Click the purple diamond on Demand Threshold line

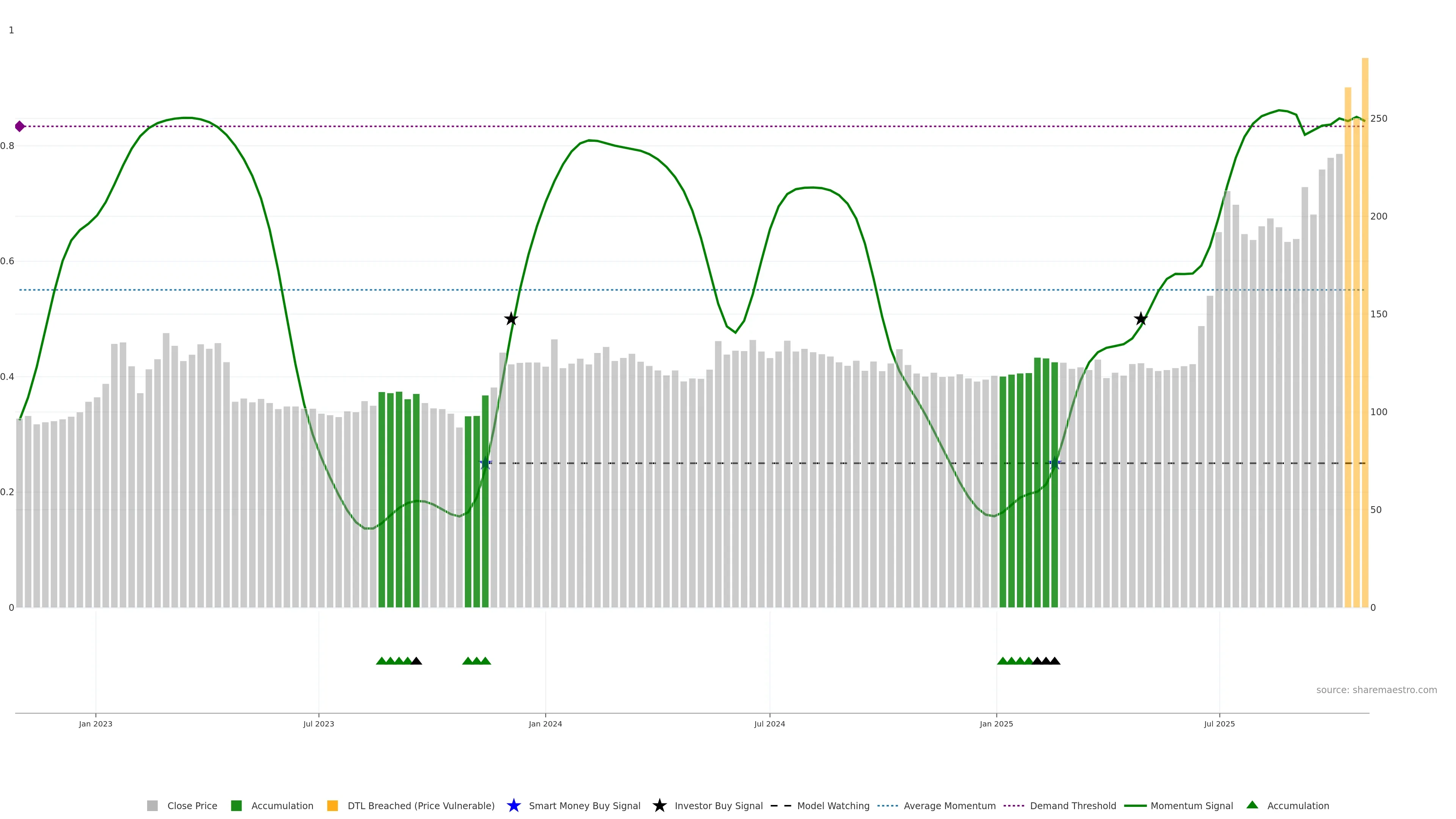(20, 126)
